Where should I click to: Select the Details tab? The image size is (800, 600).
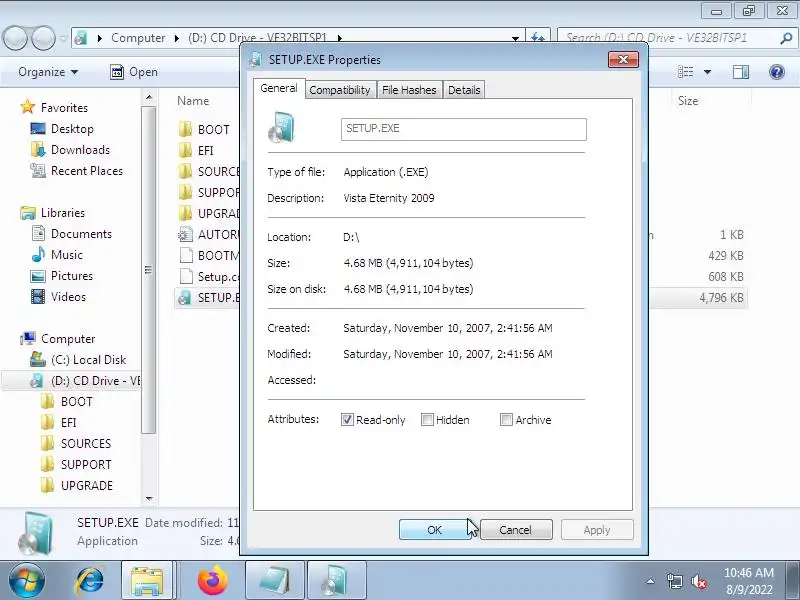click(x=464, y=90)
